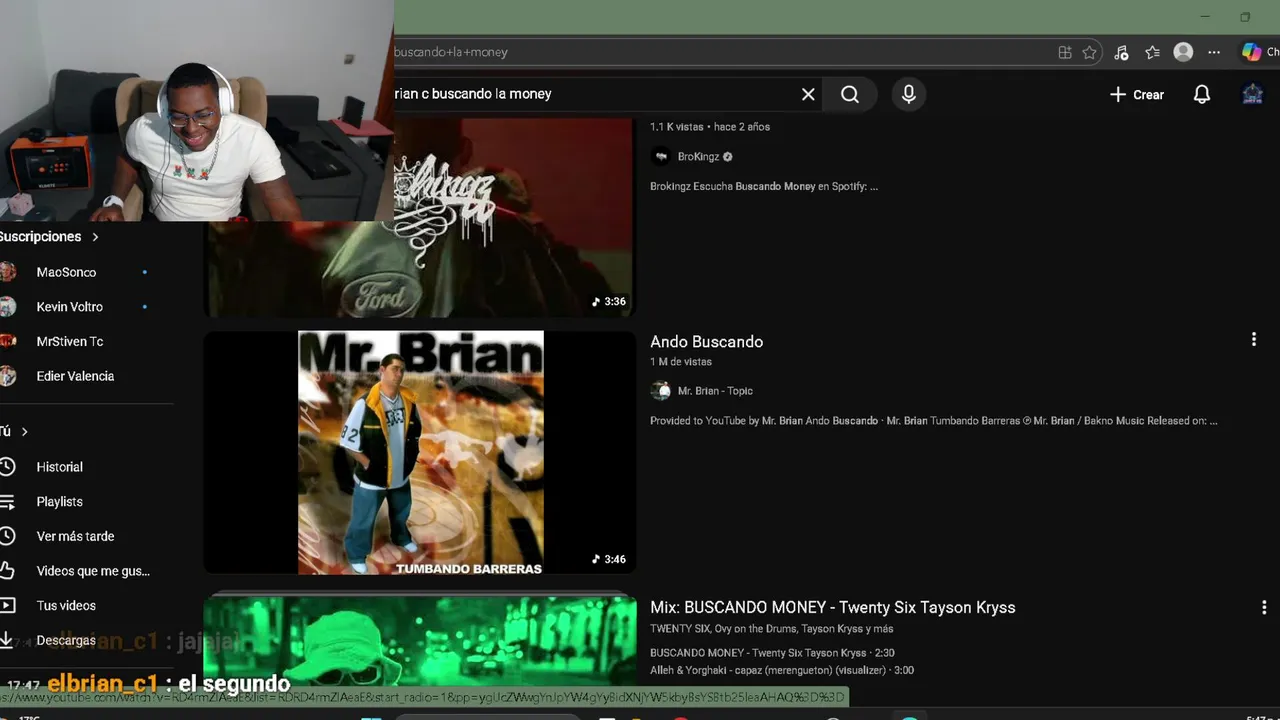Screen dimensions: 1280x720
Task: Click the Ver más tarde clock icon
Action: tap(7, 536)
